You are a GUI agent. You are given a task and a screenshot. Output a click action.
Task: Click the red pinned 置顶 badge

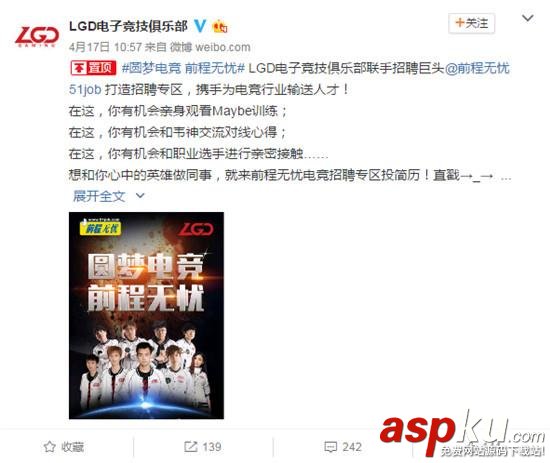(x=93, y=68)
